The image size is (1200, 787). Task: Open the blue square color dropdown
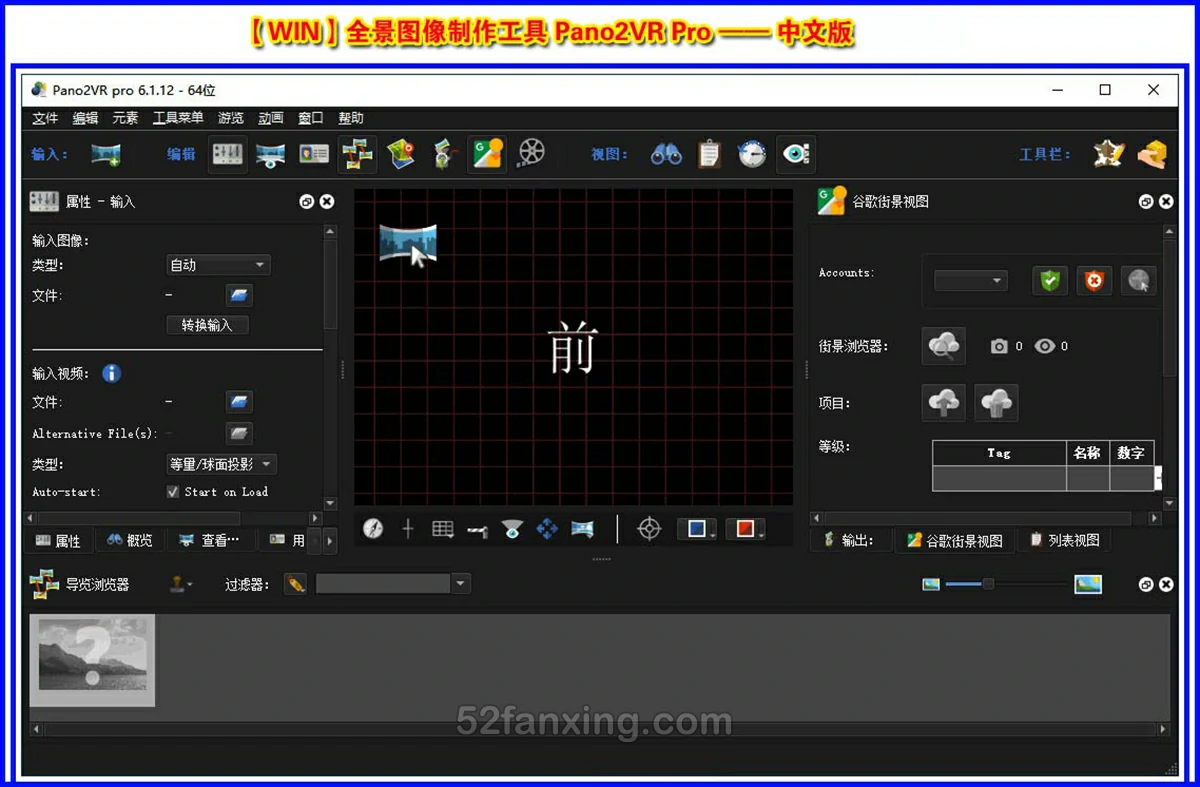click(x=698, y=529)
